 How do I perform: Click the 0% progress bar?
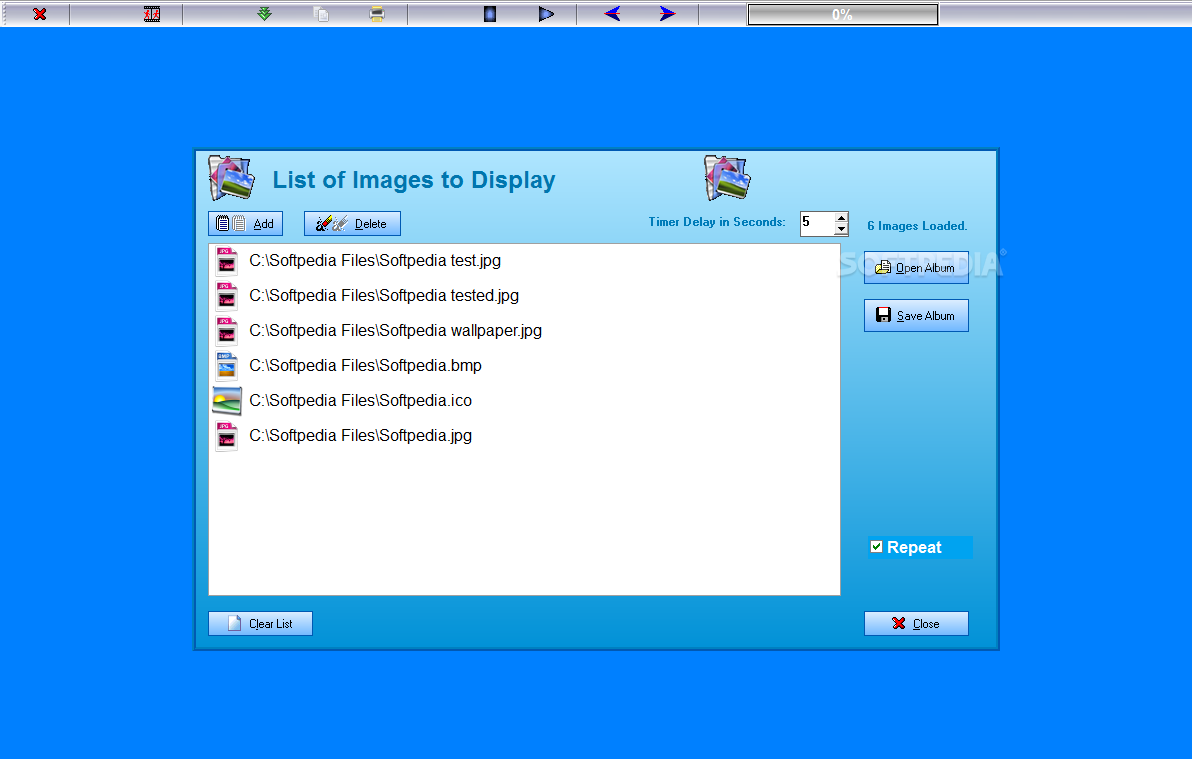(x=842, y=14)
